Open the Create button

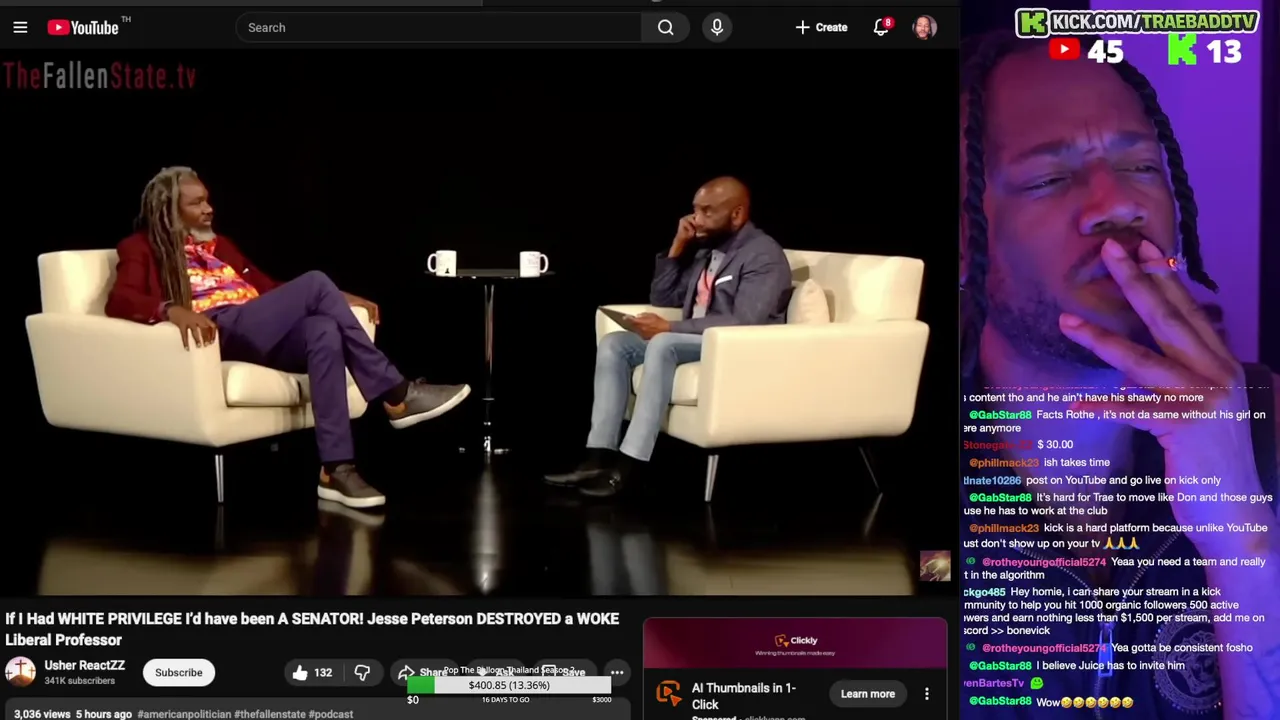(x=821, y=27)
